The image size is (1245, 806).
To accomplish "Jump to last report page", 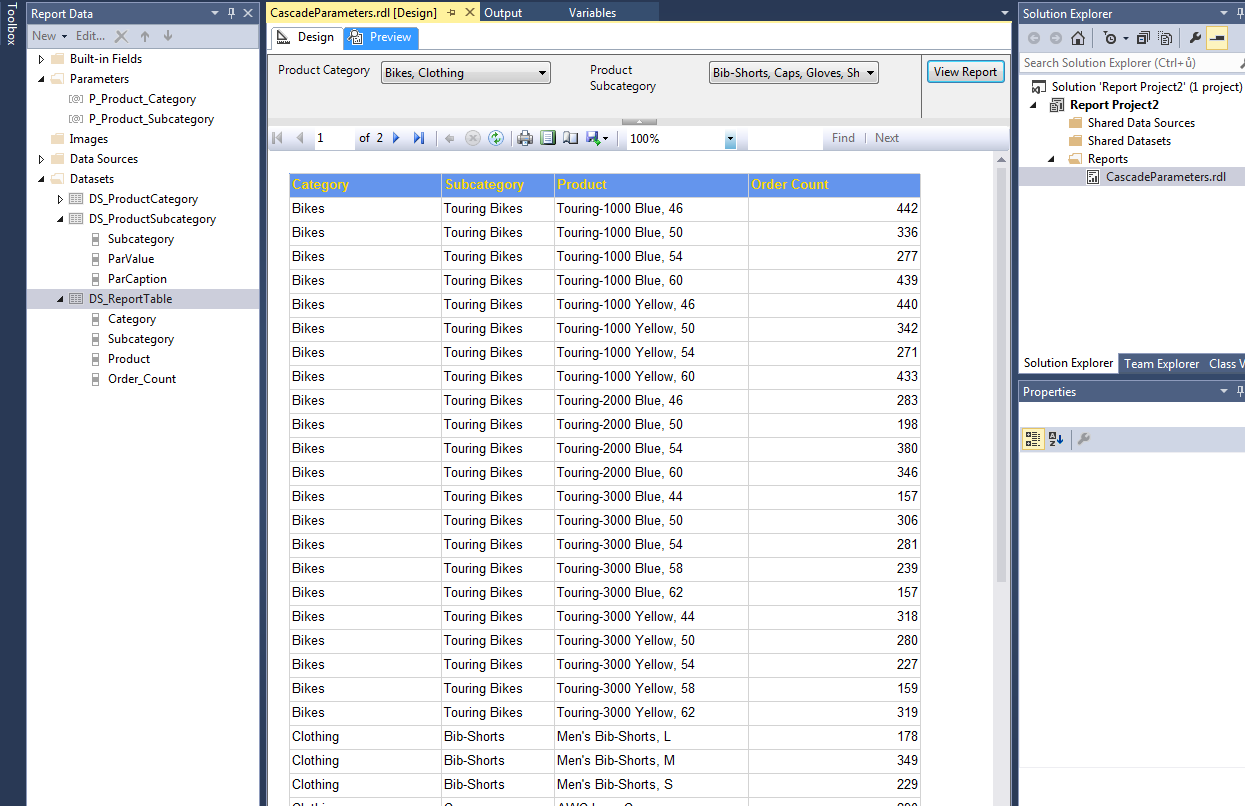I will [x=419, y=138].
